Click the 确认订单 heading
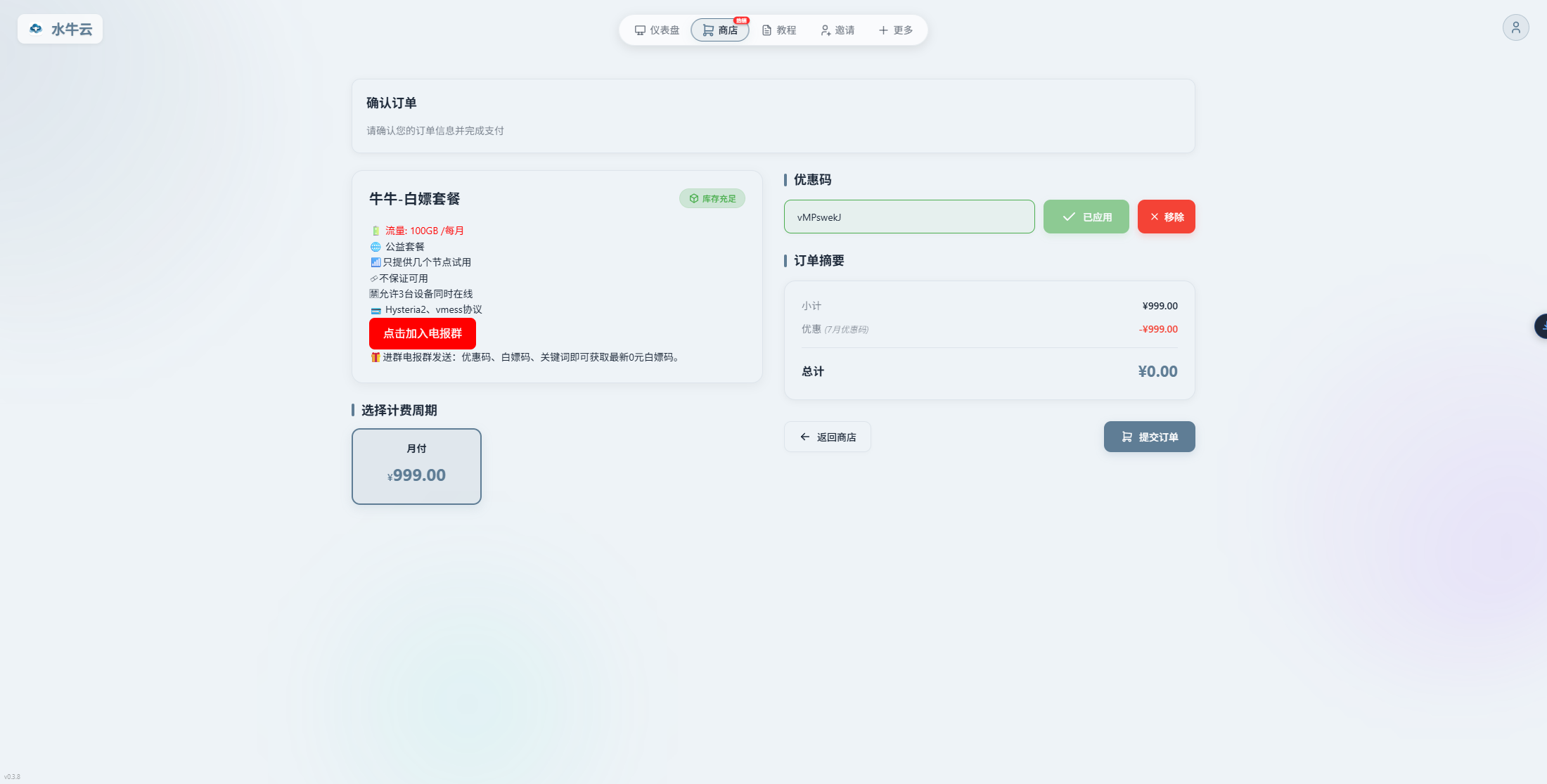This screenshot has height=784, width=1547. pyautogui.click(x=391, y=103)
